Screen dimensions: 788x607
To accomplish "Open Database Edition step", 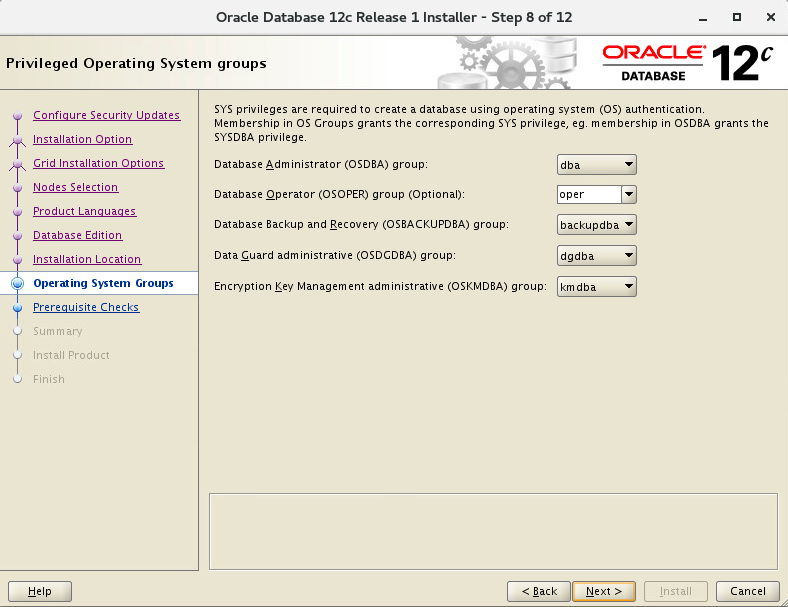I will (77, 235).
